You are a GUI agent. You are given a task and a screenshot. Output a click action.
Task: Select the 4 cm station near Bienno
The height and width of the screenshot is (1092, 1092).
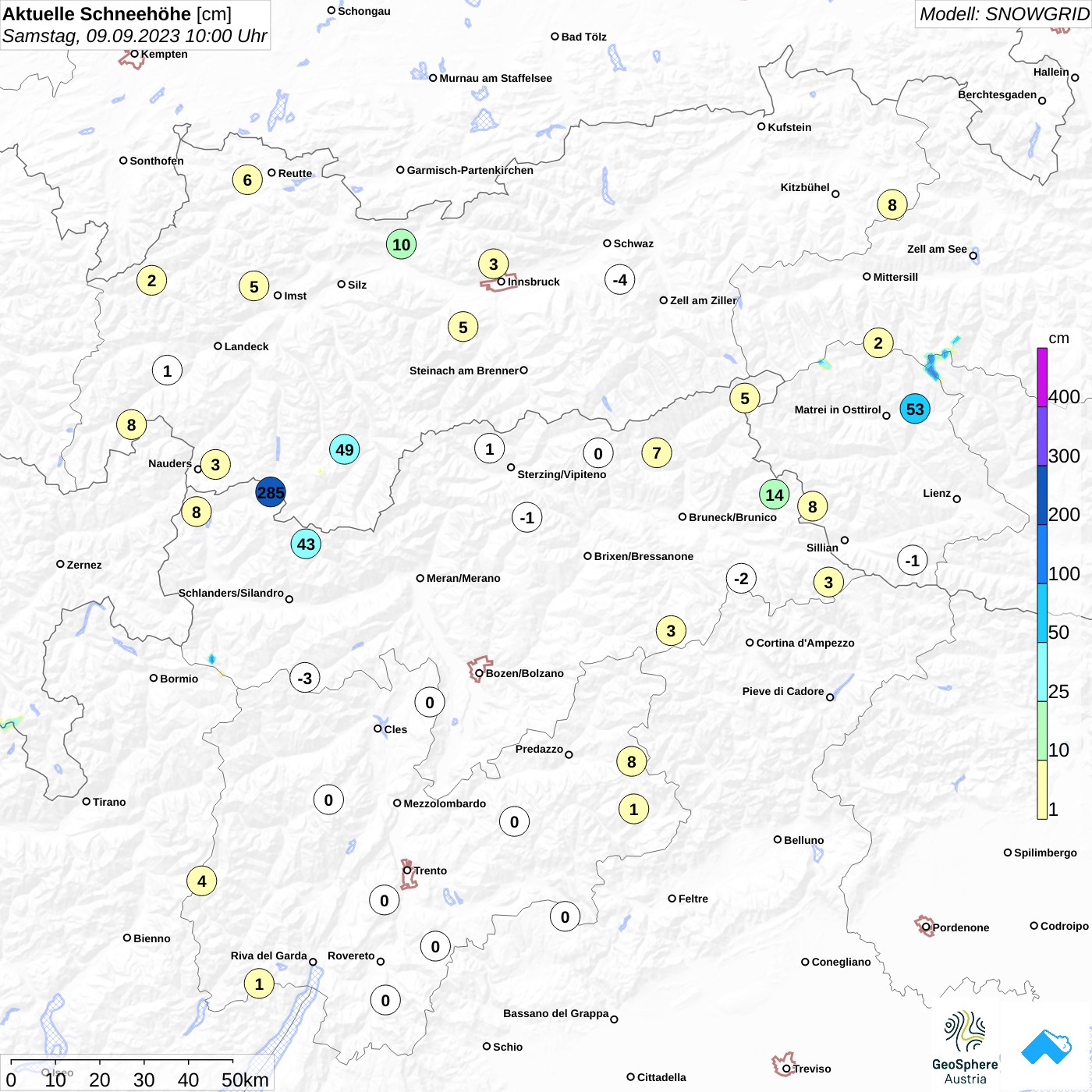pyautogui.click(x=202, y=881)
